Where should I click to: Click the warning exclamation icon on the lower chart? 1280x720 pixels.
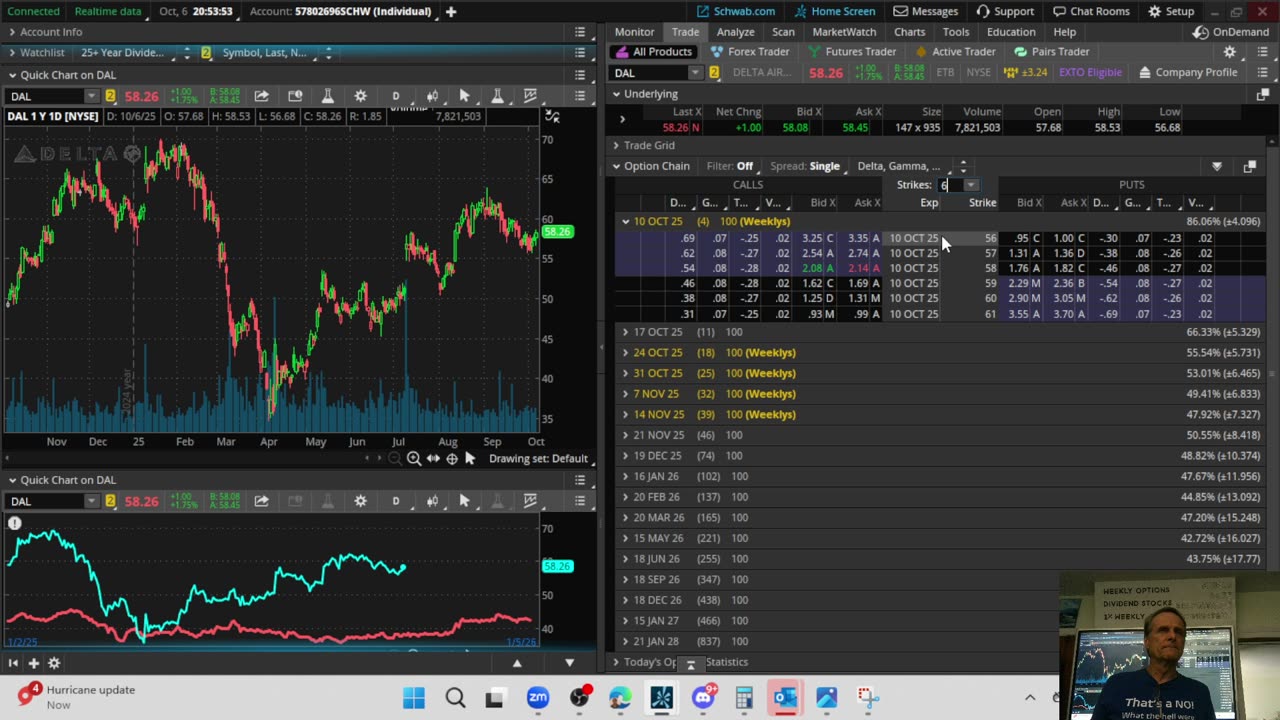(x=15, y=523)
